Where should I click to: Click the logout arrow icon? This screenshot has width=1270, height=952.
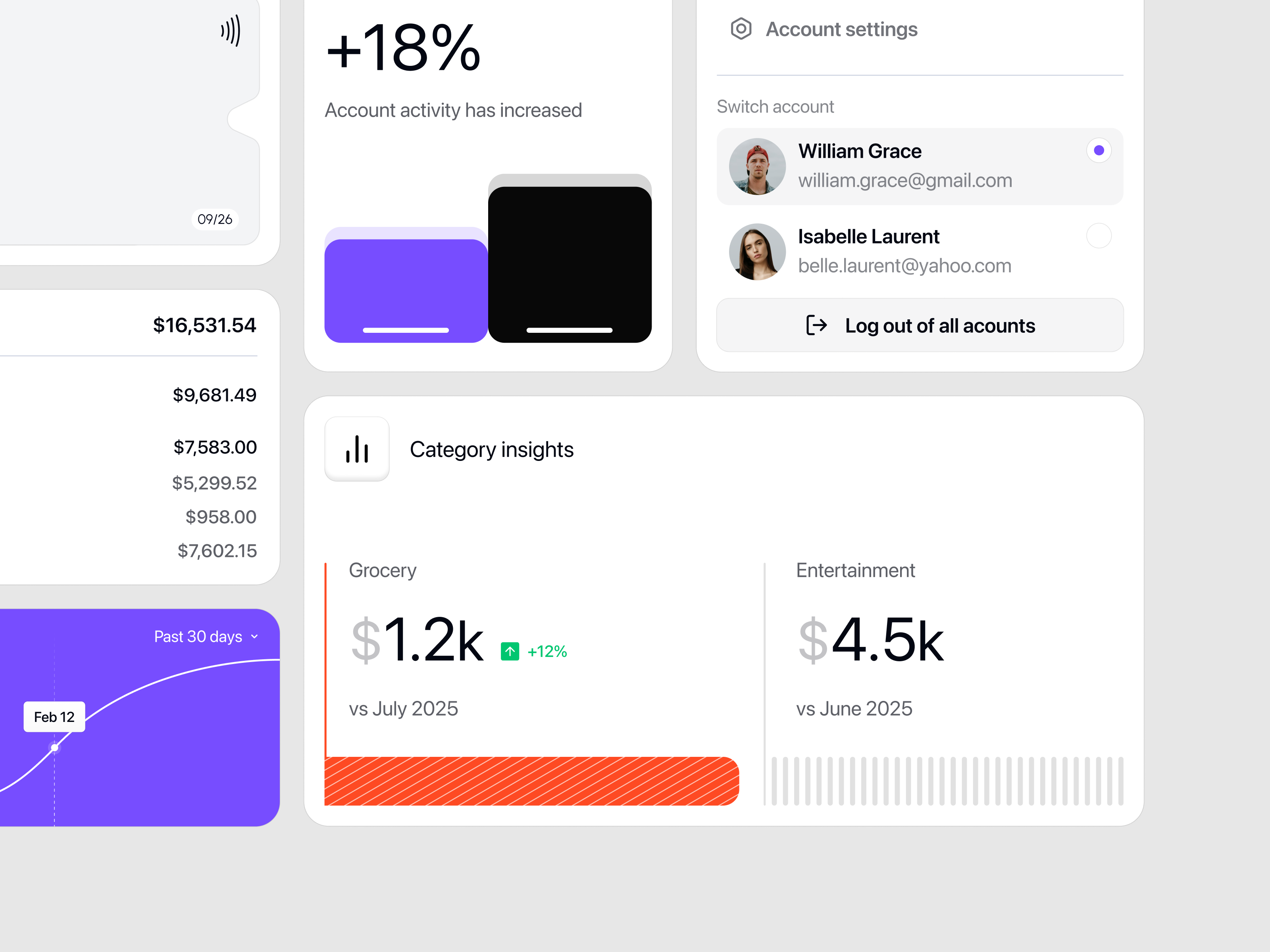(816, 325)
